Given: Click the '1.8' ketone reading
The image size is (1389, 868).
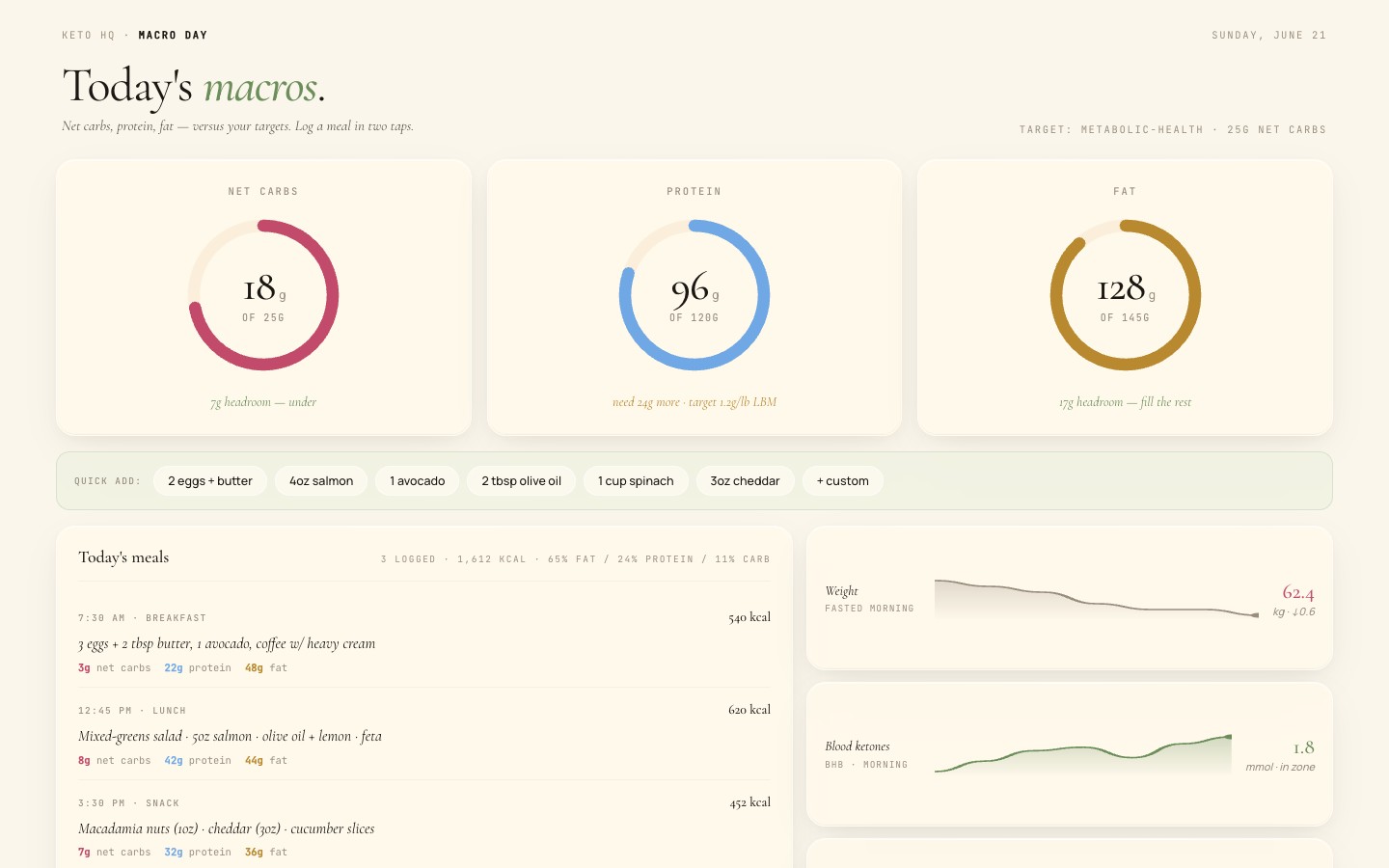Looking at the screenshot, I should click(1304, 747).
